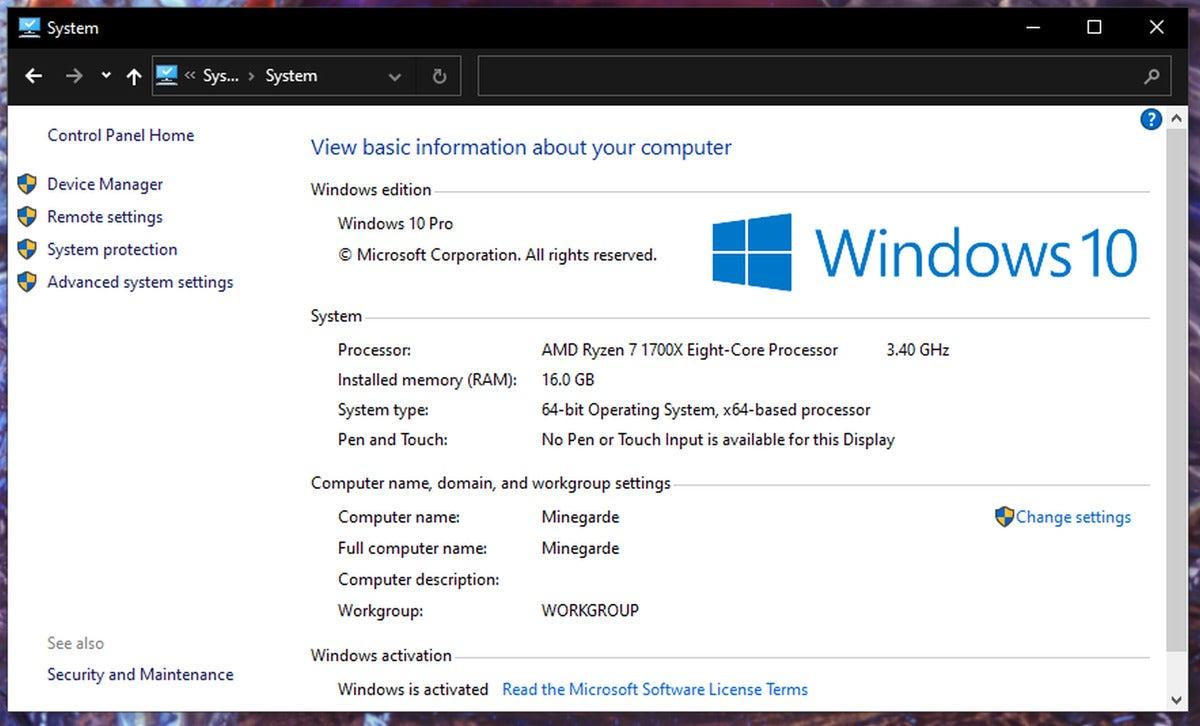Image resolution: width=1200 pixels, height=726 pixels.
Task: Click the Back arrow icon
Action: point(33,76)
